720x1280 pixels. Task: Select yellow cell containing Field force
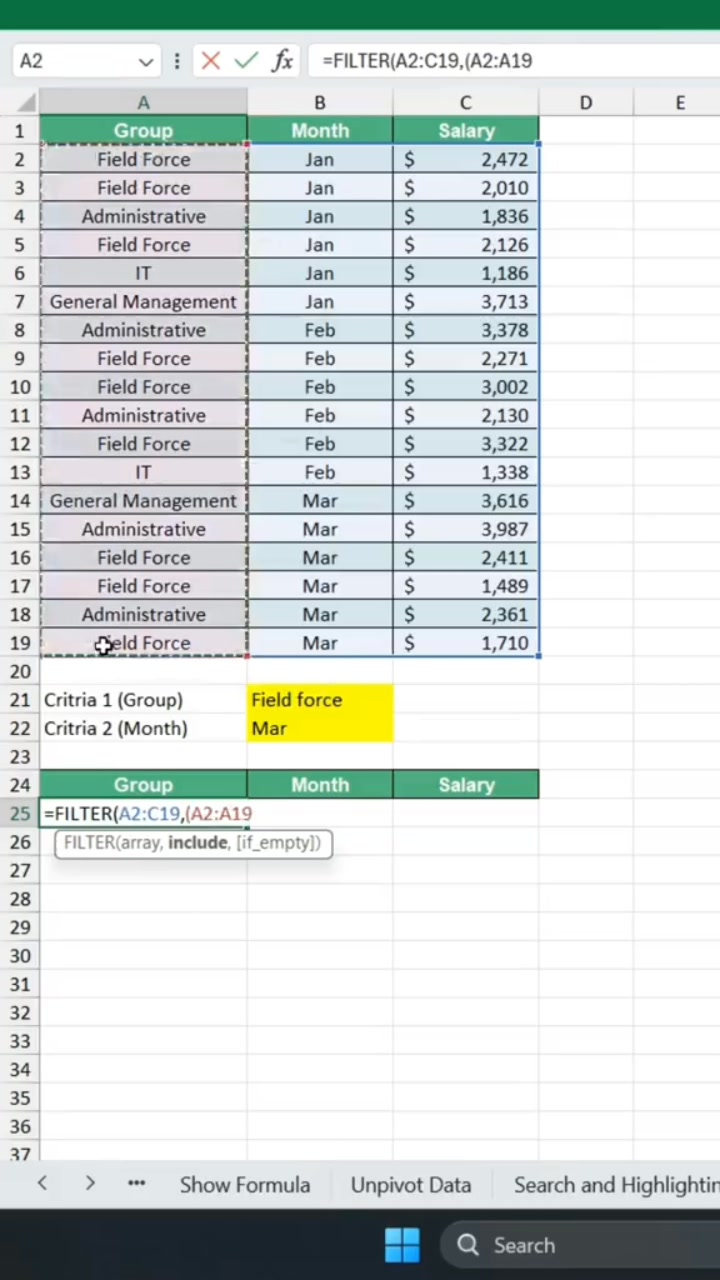pos(320,700)
